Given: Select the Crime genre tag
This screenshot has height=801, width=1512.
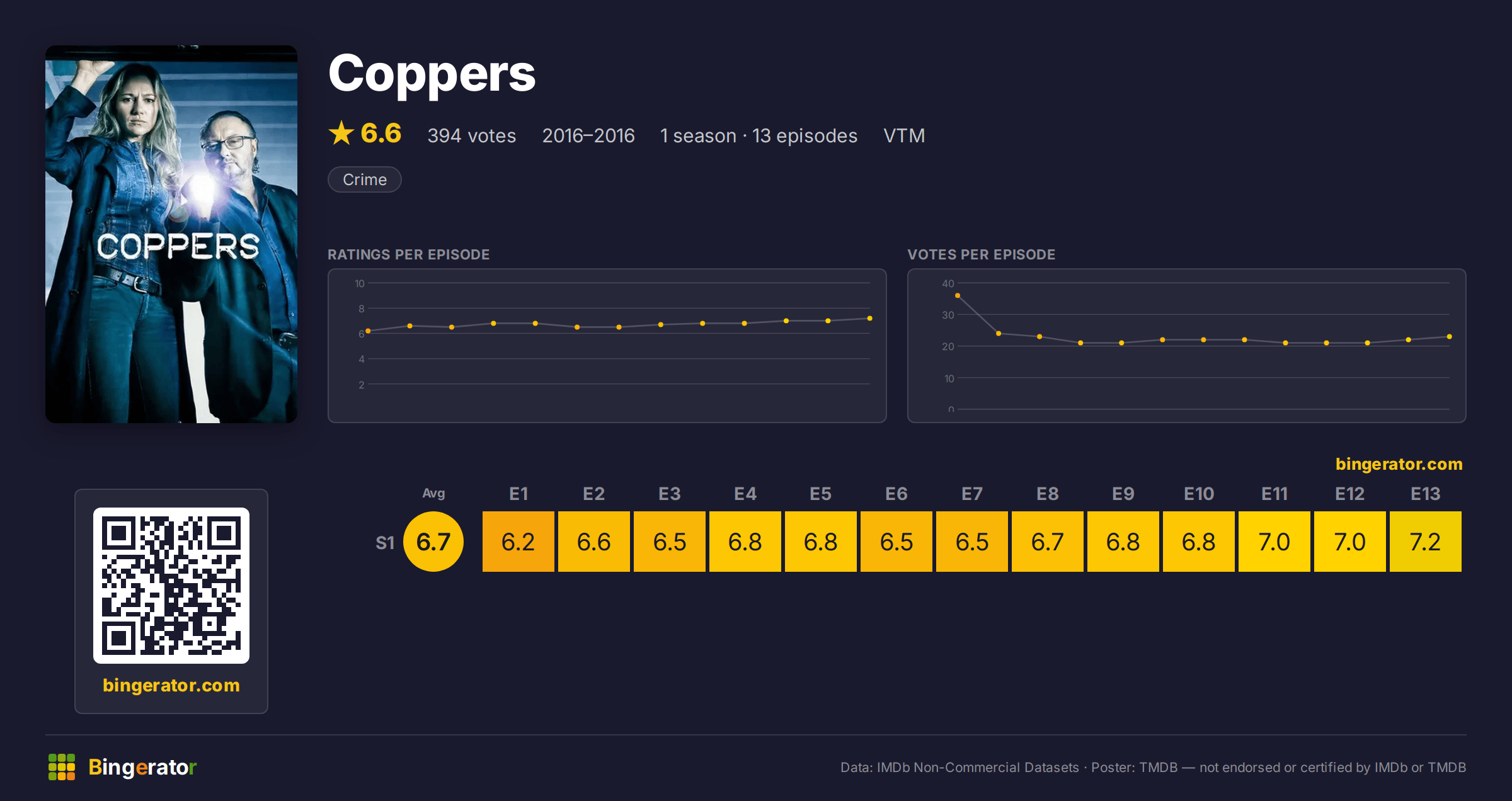Looking at the screenshot, I should click(365, 179).
